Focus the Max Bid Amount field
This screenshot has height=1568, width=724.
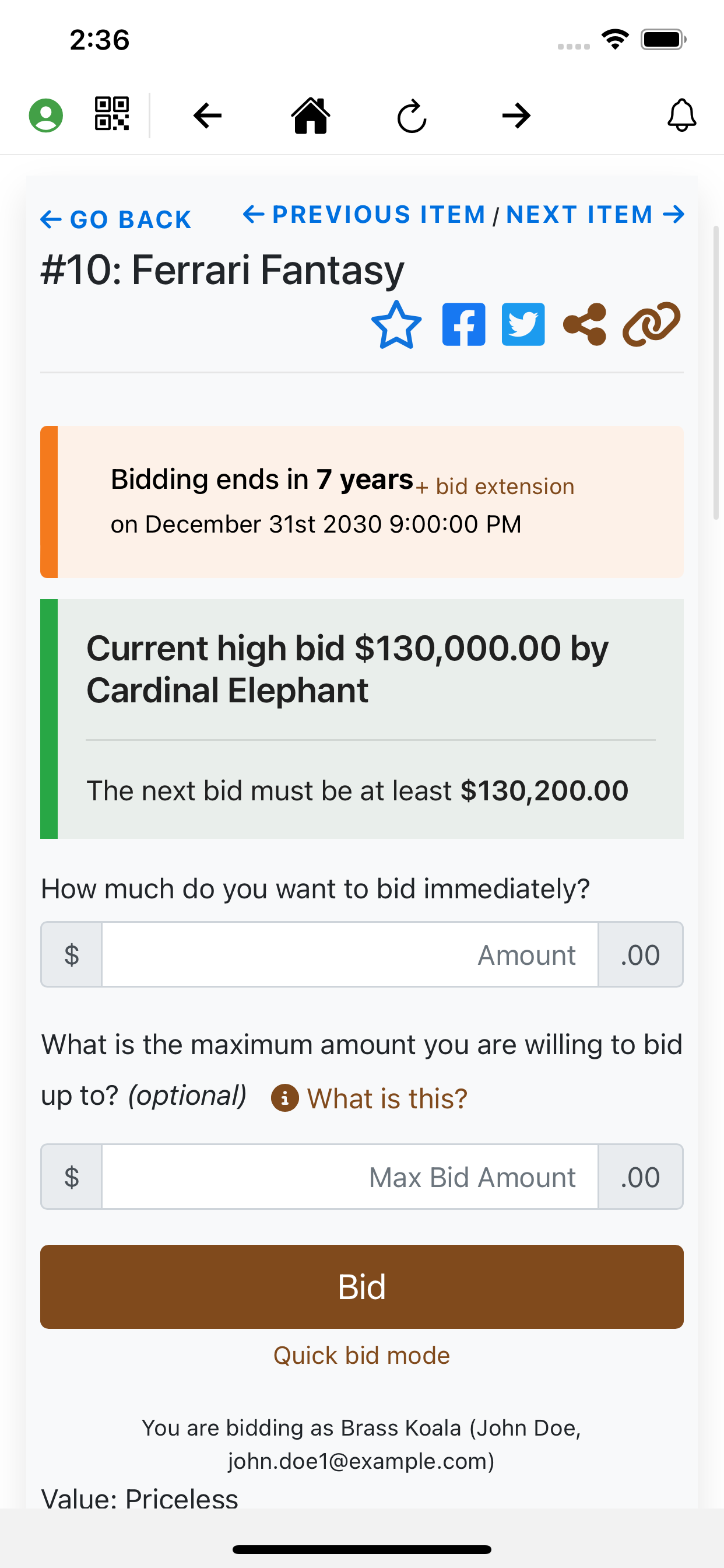(350, 1177)
